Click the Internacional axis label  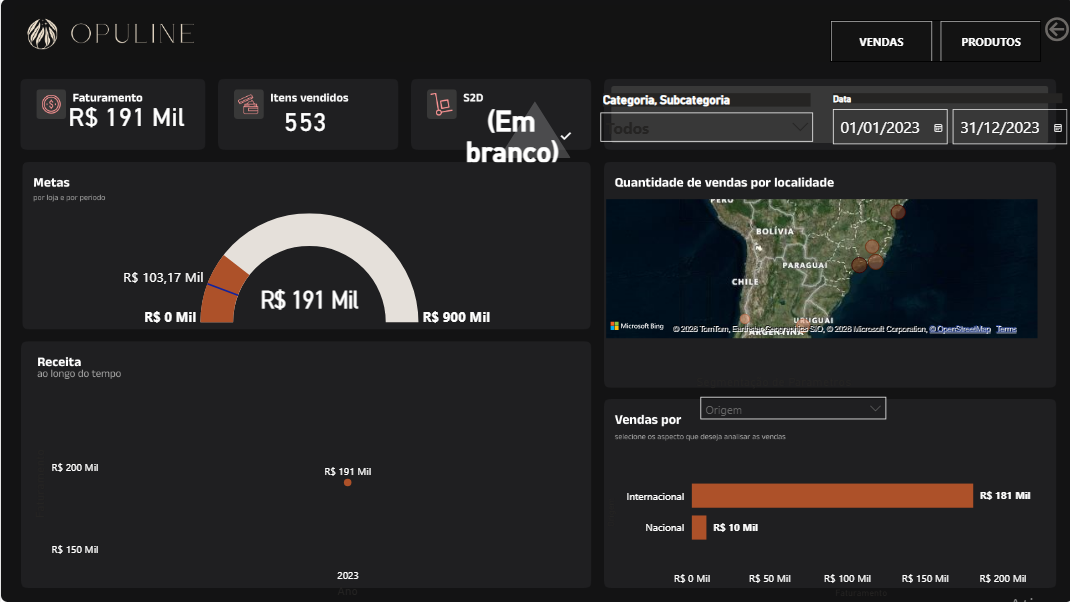(655, 496)
